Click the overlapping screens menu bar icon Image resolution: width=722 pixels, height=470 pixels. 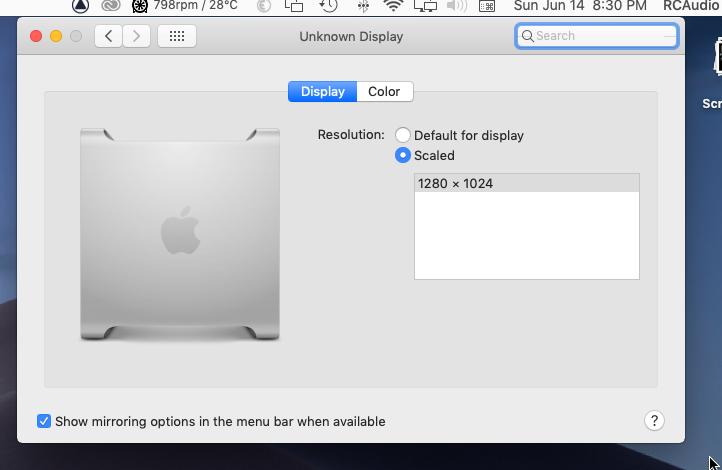pyautogui.click(x=294, y=6)
